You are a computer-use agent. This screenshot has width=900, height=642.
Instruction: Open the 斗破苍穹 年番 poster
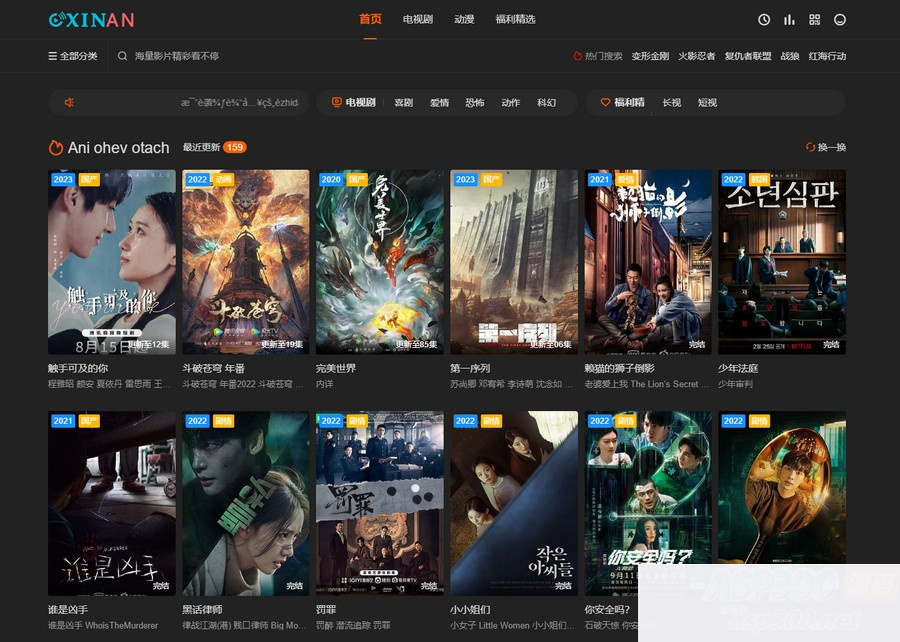coord(245,260)
